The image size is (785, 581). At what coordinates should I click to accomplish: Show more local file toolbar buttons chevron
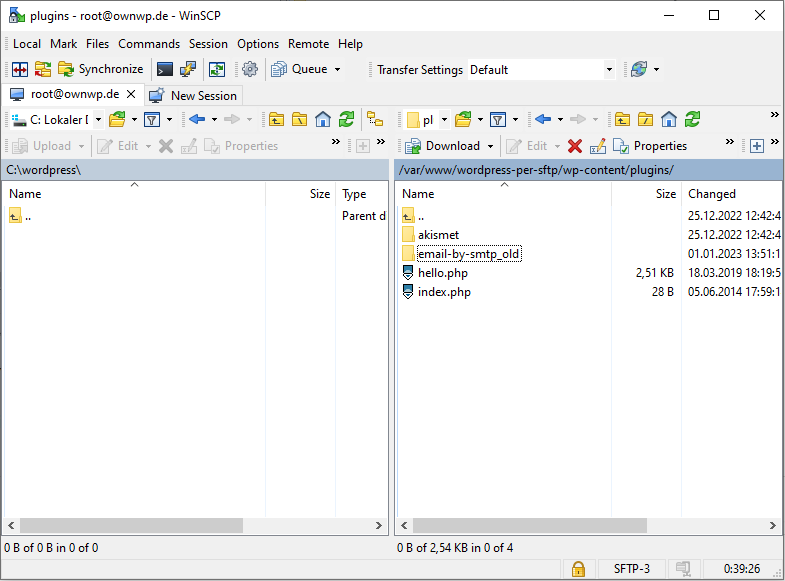(x=336, y=142)
